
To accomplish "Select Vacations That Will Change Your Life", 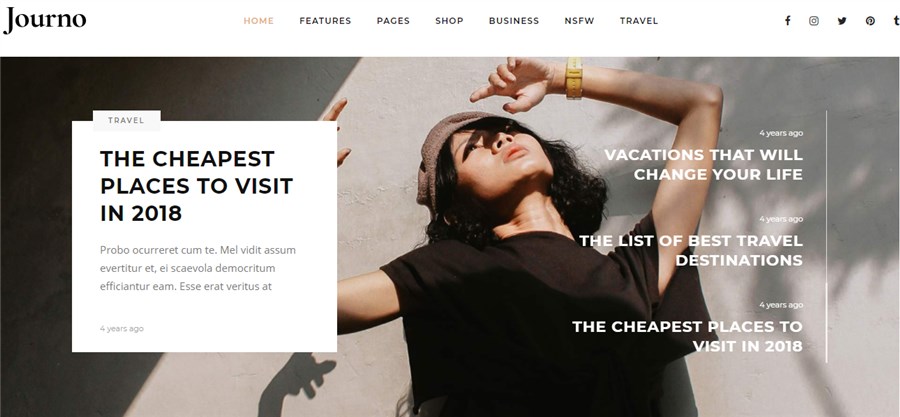I will pos(703,164).
